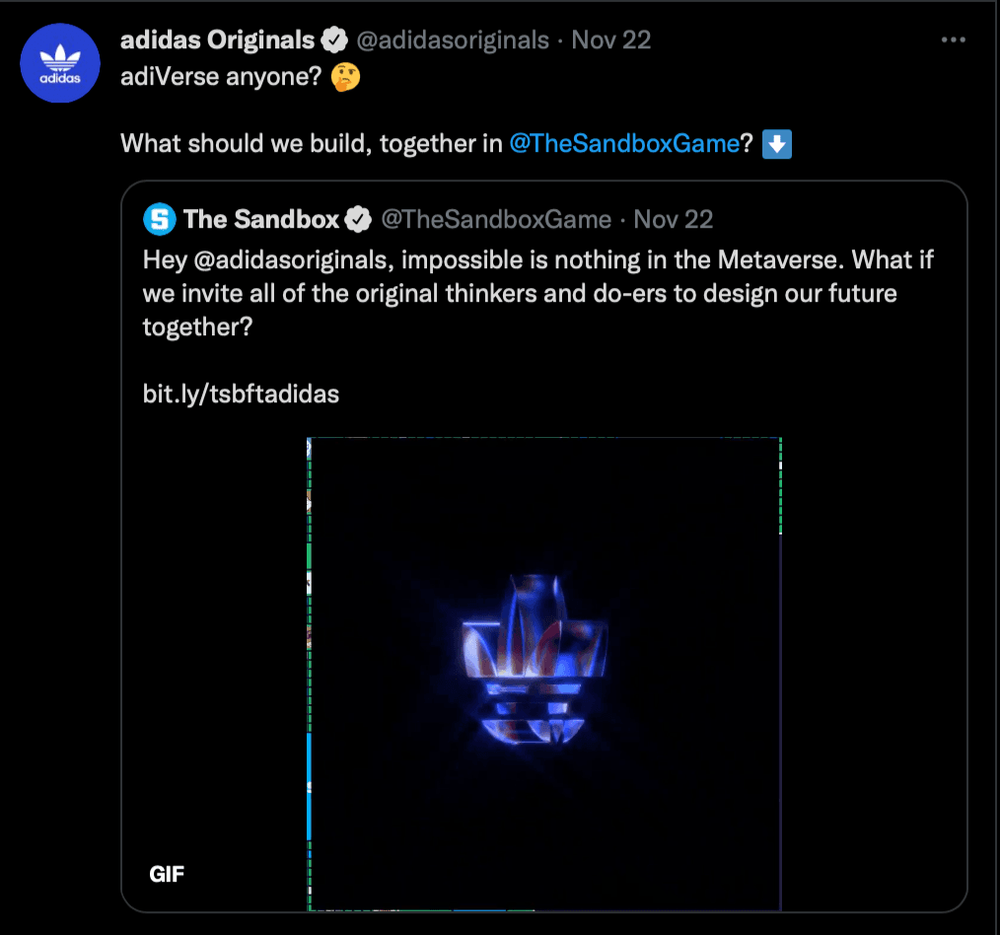Screen dimensions: 1000x935
Task: Click the GIF badge label
Action: tap(167, 874)
